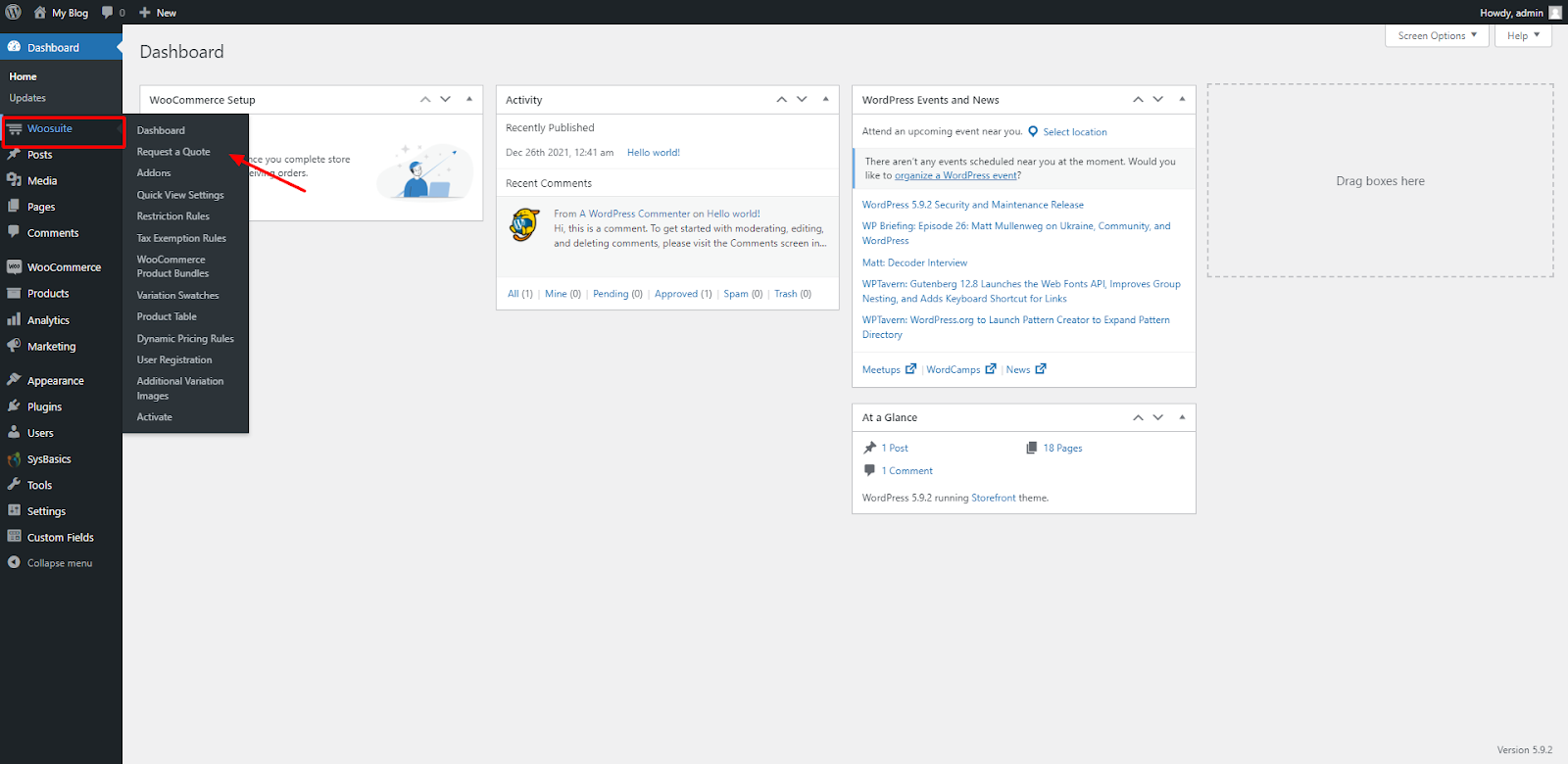The image size is (1568, 764).
Task: Open Screen Options dropdown
Action: point(1437,35)
